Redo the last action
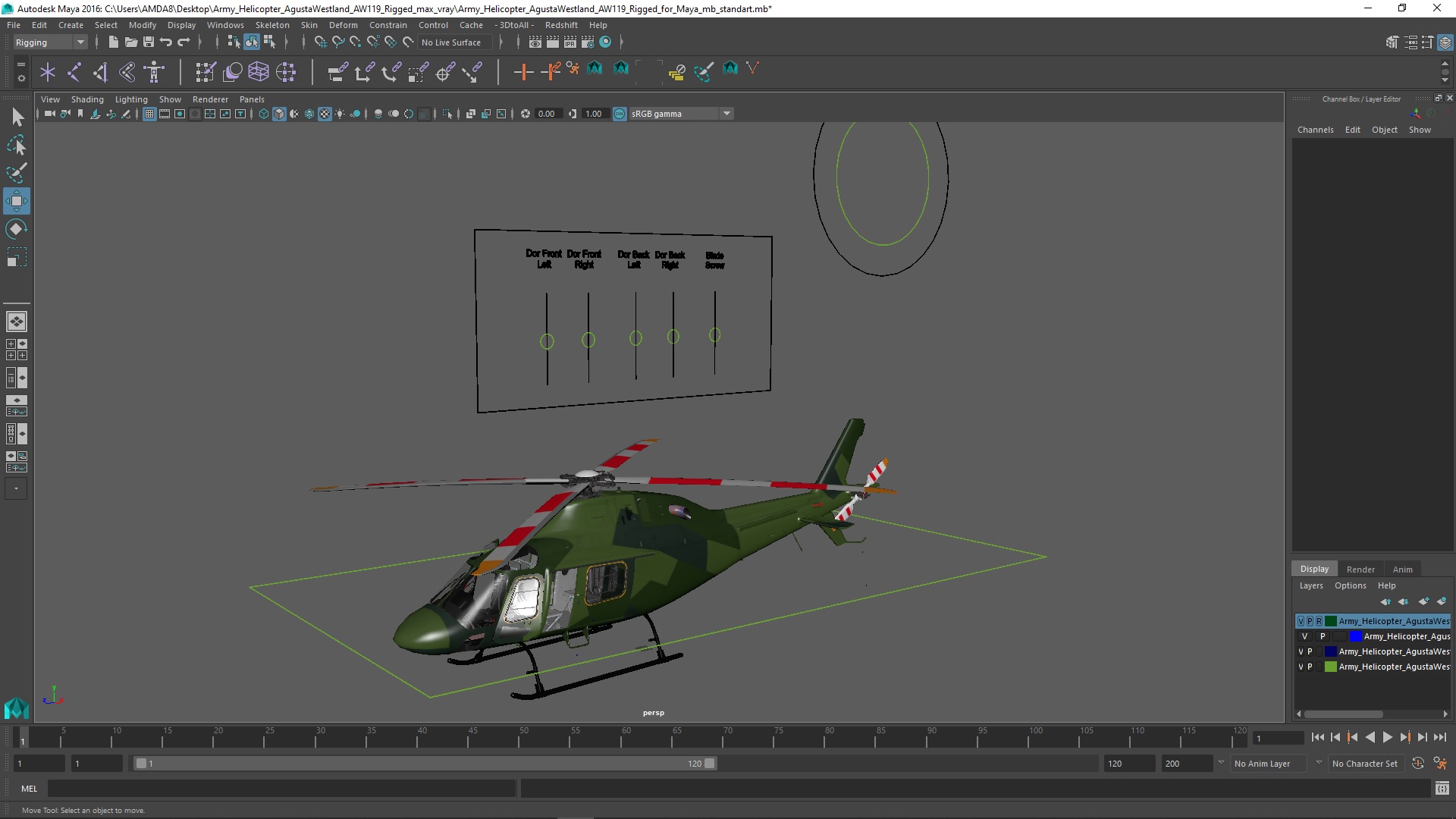This screenshot has height=819, width=1456. [184, 42]
